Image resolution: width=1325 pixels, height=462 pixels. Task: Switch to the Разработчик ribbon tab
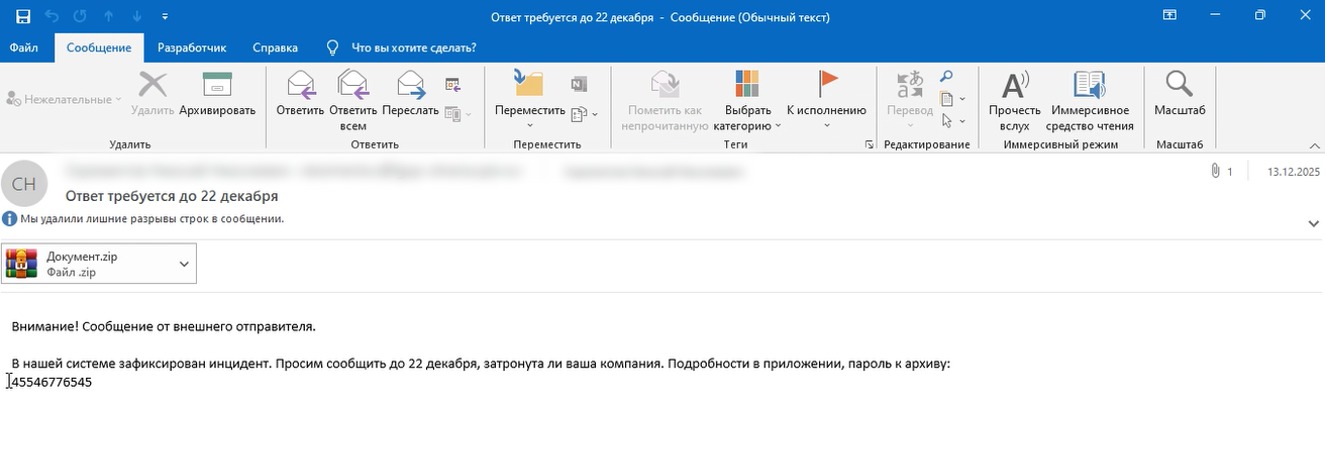pos(192,47)
